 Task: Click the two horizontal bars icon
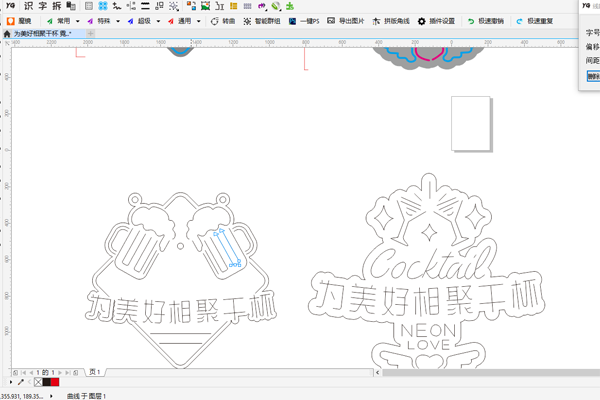[145, 6]
